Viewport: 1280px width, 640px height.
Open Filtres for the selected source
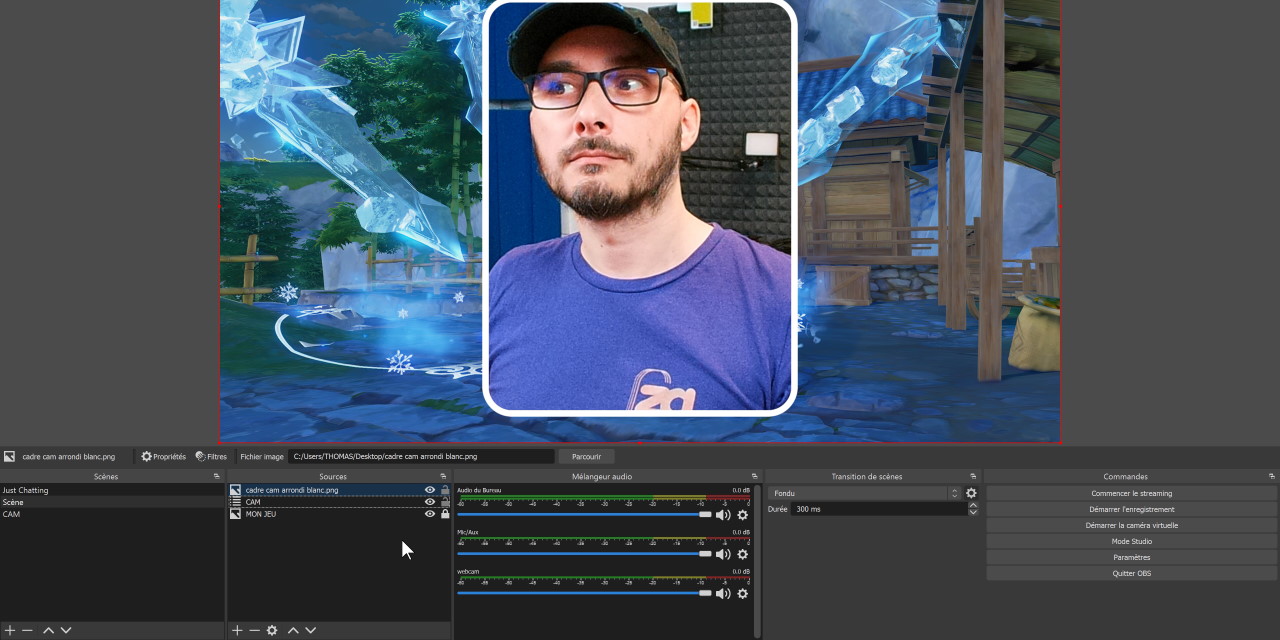point(211,456)
